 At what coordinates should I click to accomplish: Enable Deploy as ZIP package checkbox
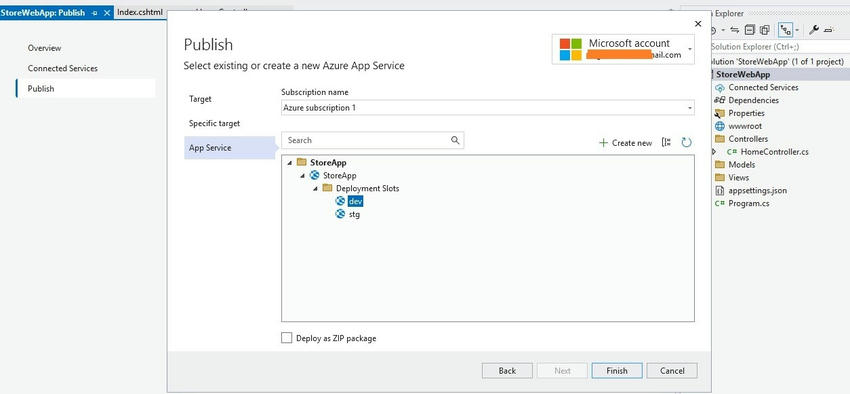(286, 338)
